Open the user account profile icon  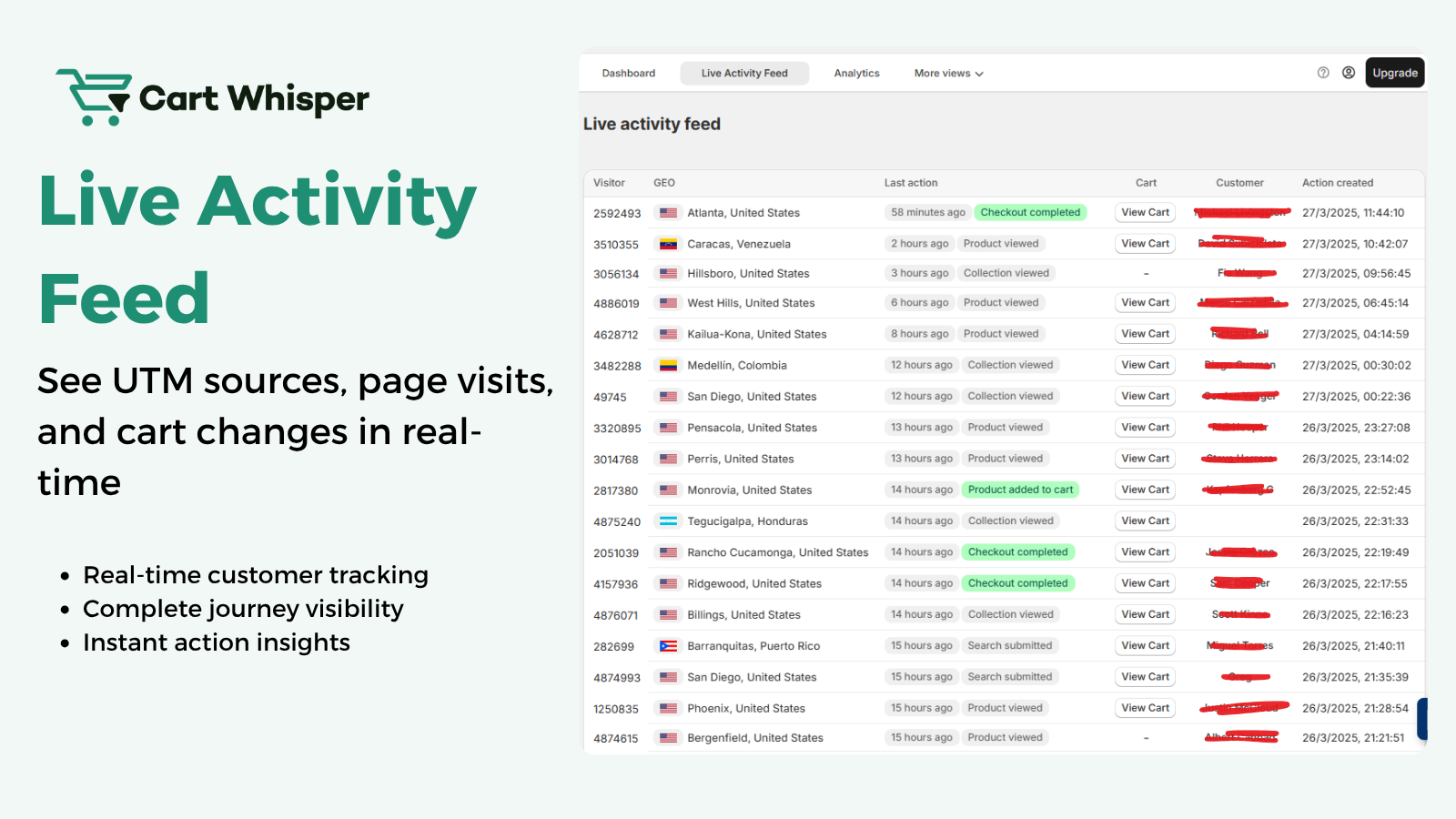coord(1349,73)
